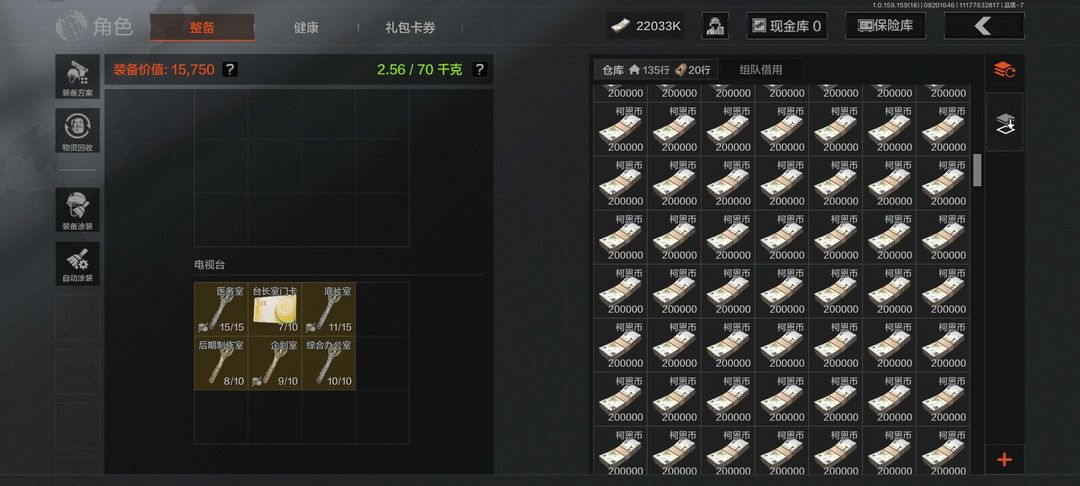Click the orange plus expand warehouse icon
1080x486 pixels.
tap(1004, 459)
